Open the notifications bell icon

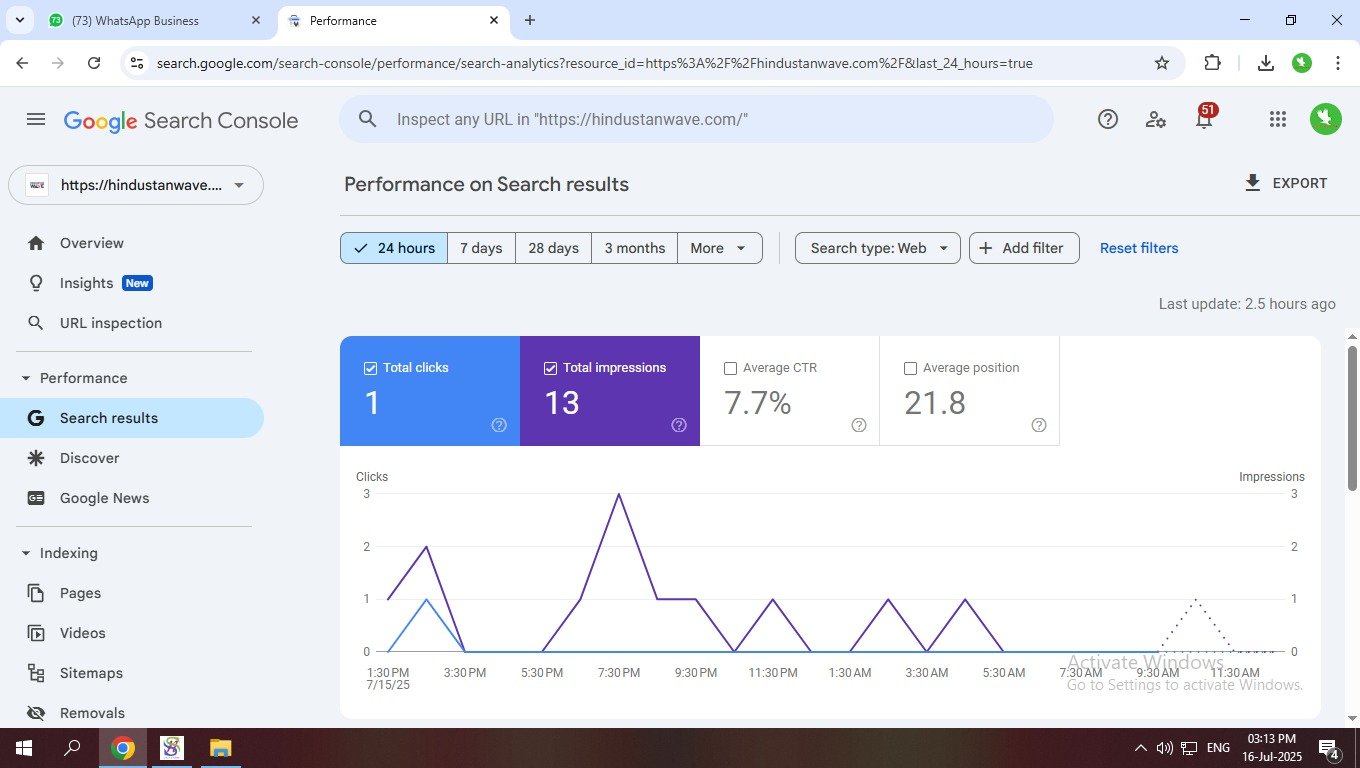pyautogui.click(x=1204, y=120)
